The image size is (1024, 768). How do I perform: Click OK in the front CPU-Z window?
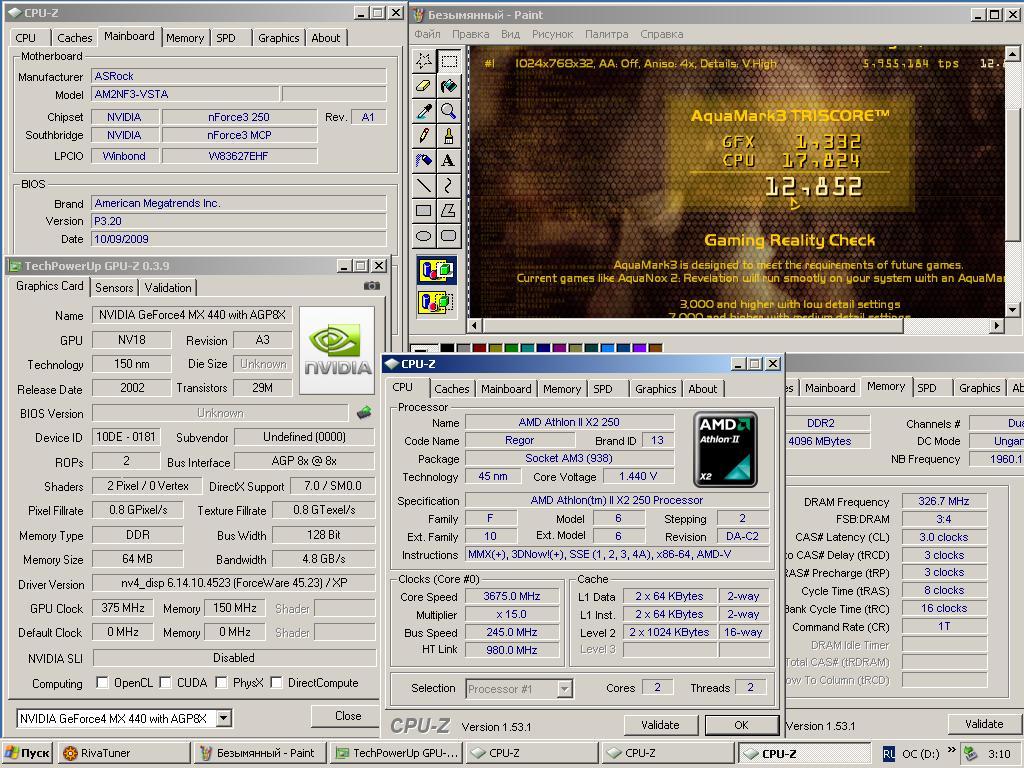[x=741, y=725]
